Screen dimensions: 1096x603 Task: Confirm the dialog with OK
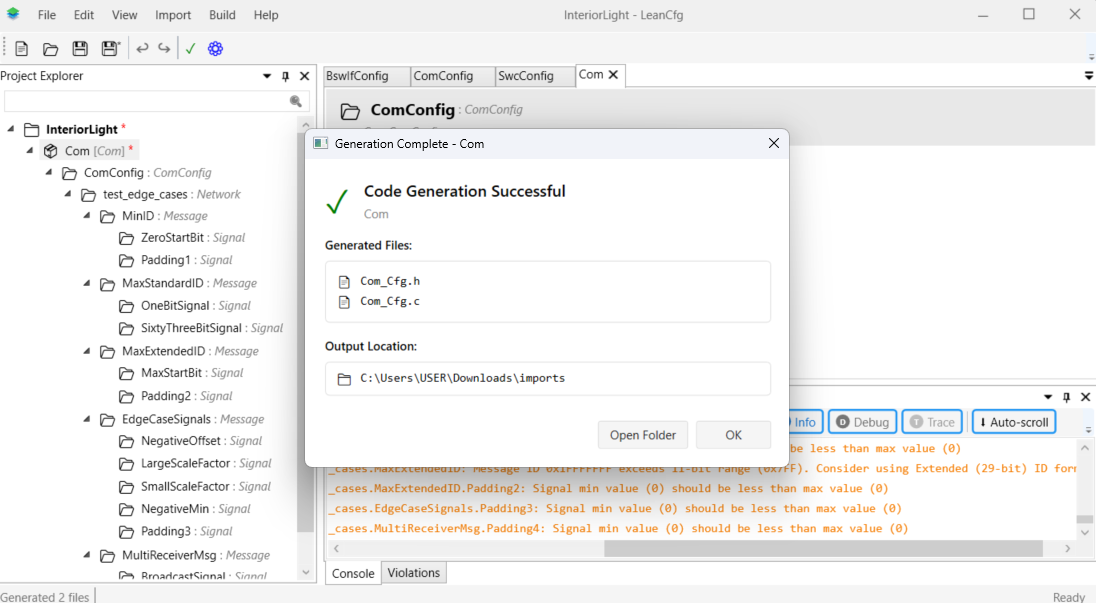click(x=733, y=435)
